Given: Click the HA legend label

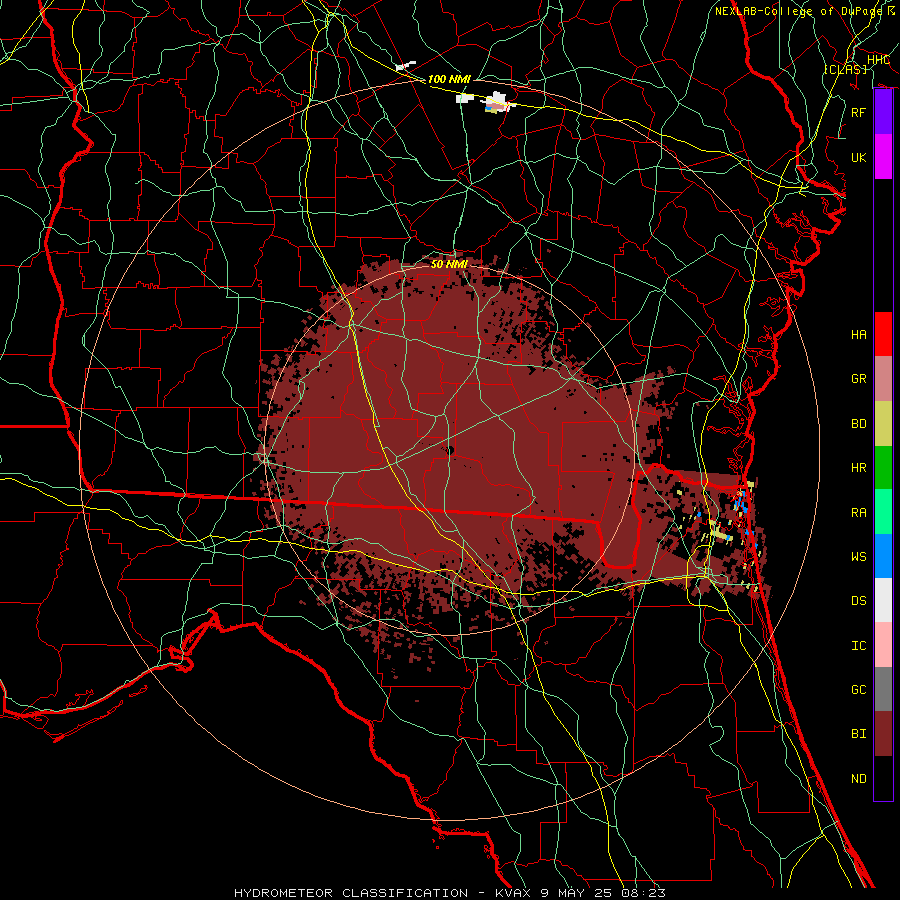Looking at the screenshot, I should 858,335.
